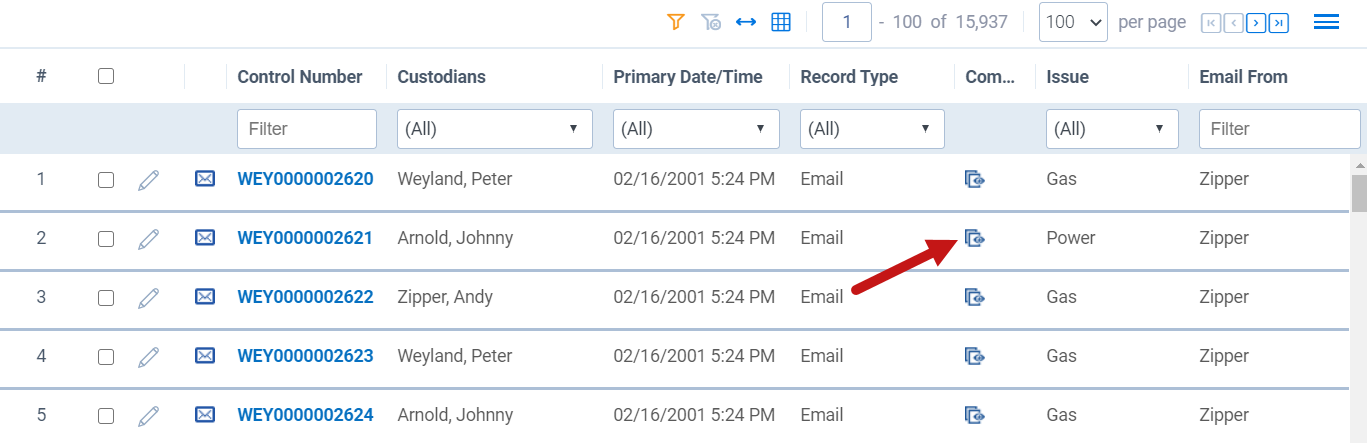This screenshot has height=443, width=1367.
Task: Go to the first page of results
Action: [x=1210, y=22]
